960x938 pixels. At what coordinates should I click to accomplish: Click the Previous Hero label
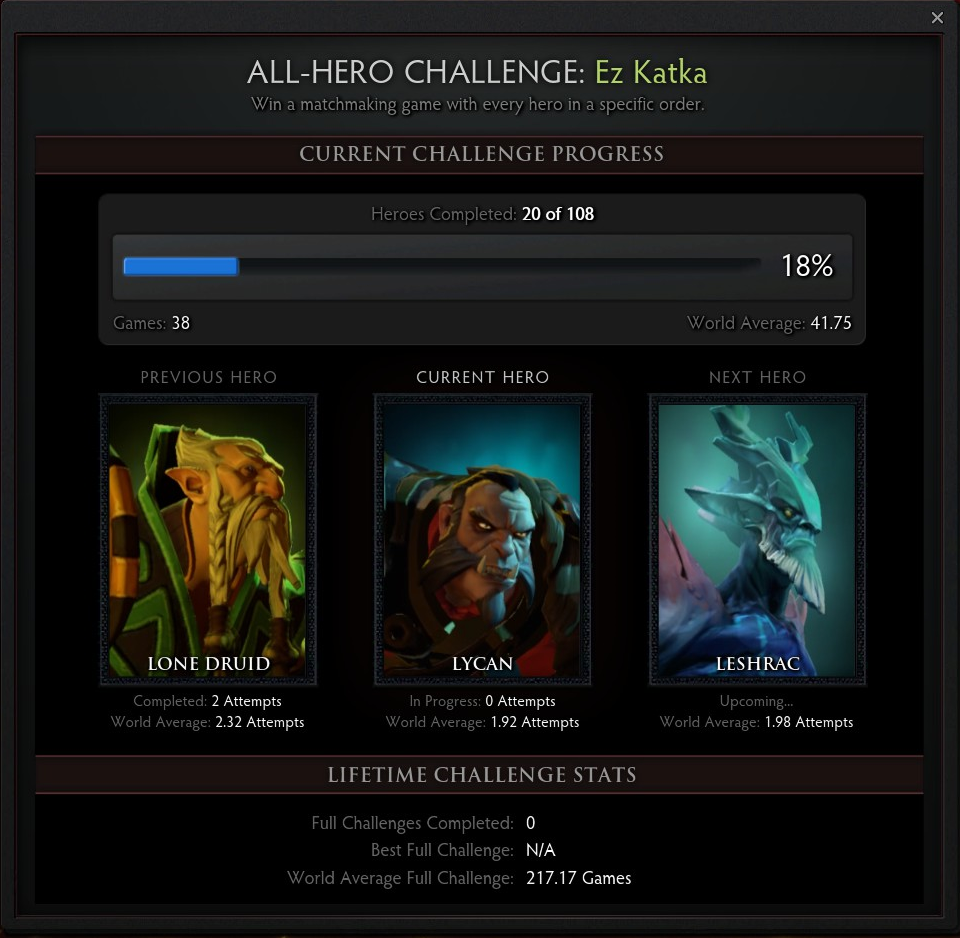(208, 377)
